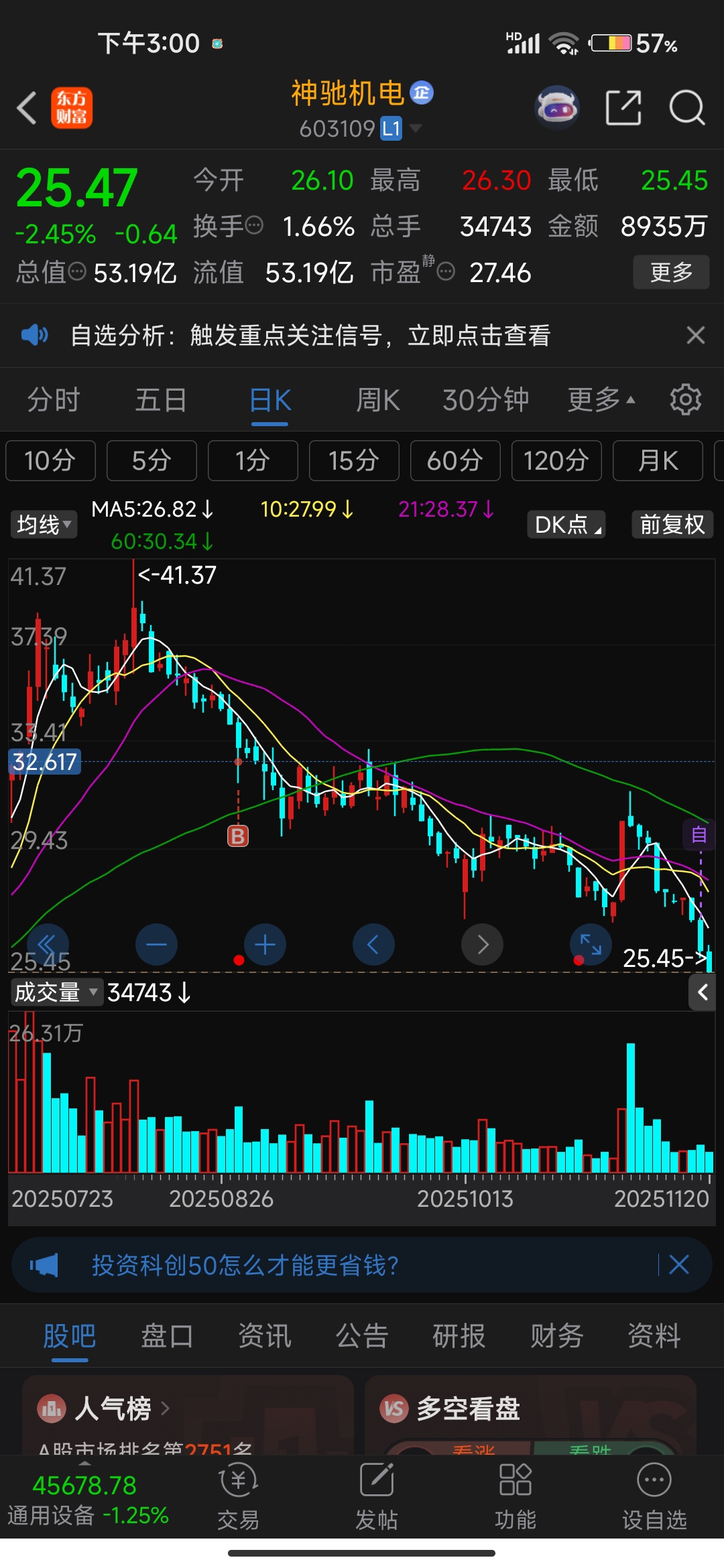Screen dimensions: 724x1568
Task: Open the 资讯 tab
Action: 265,1336
